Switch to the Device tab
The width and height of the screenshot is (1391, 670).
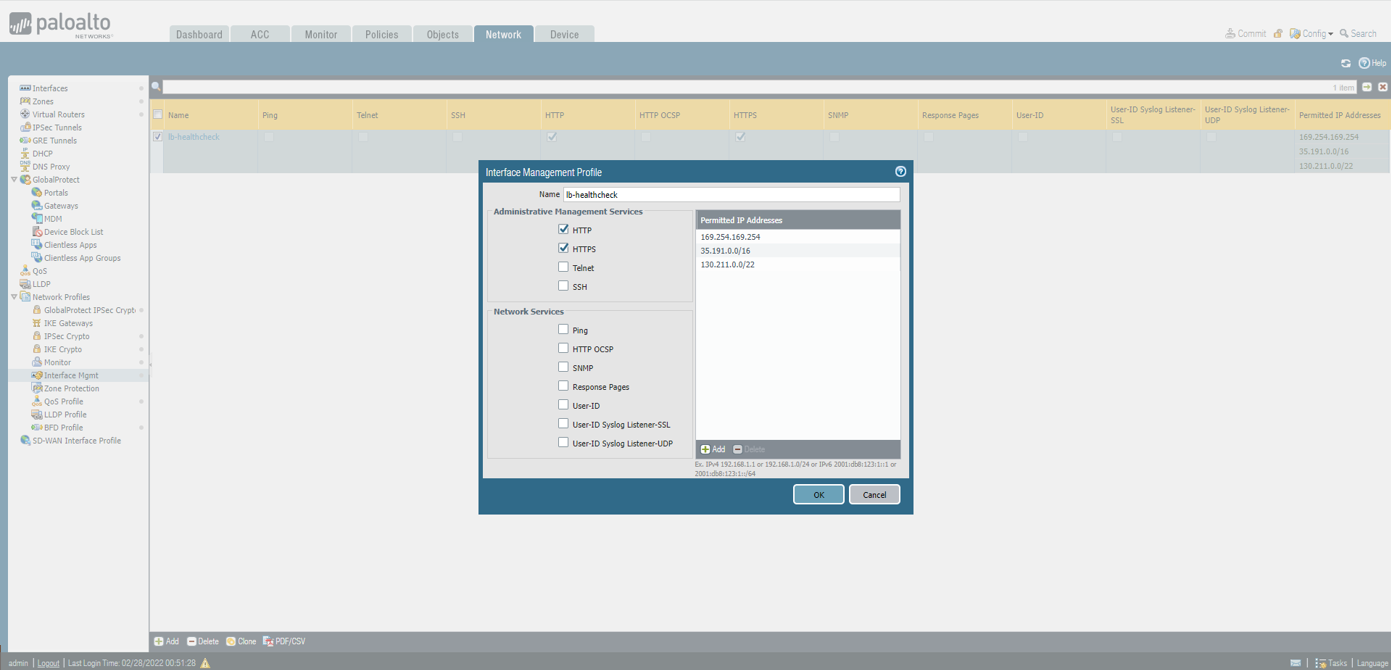pyautogui.click(x=564, y=33)
